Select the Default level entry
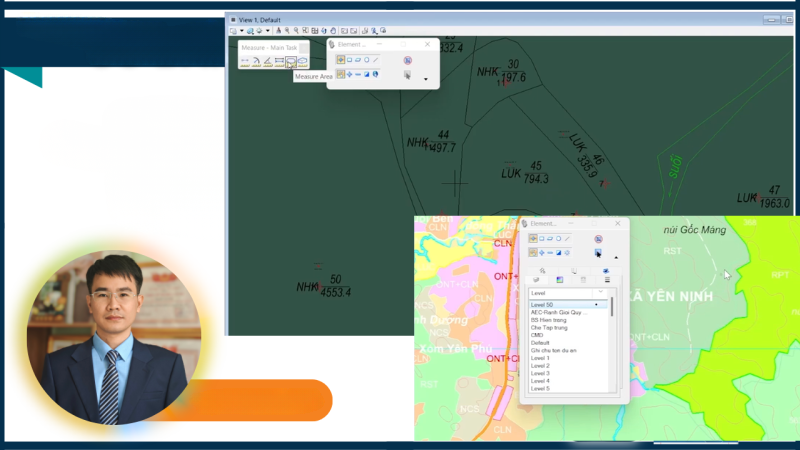The image size is (800, 450). [541, 343]
